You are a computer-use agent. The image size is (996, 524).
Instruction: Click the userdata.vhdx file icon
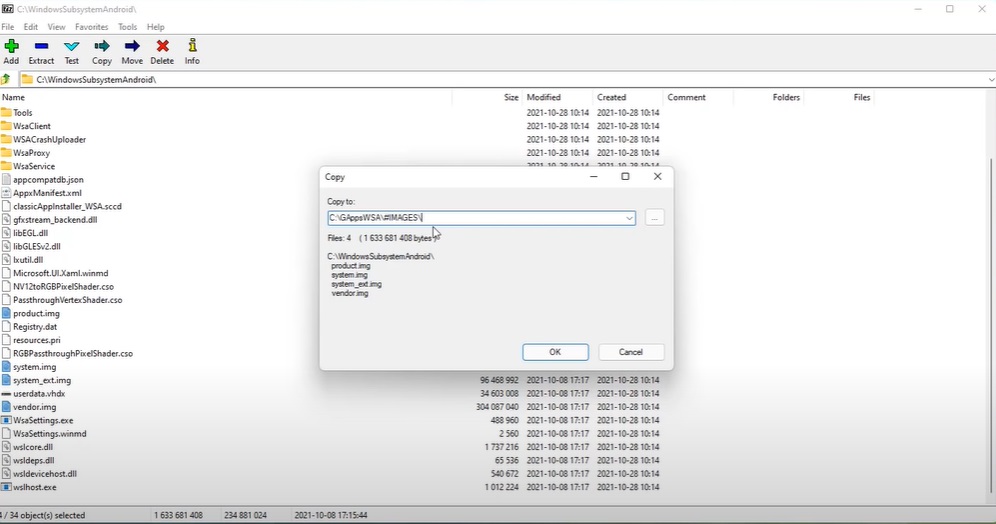pos(6,394)
